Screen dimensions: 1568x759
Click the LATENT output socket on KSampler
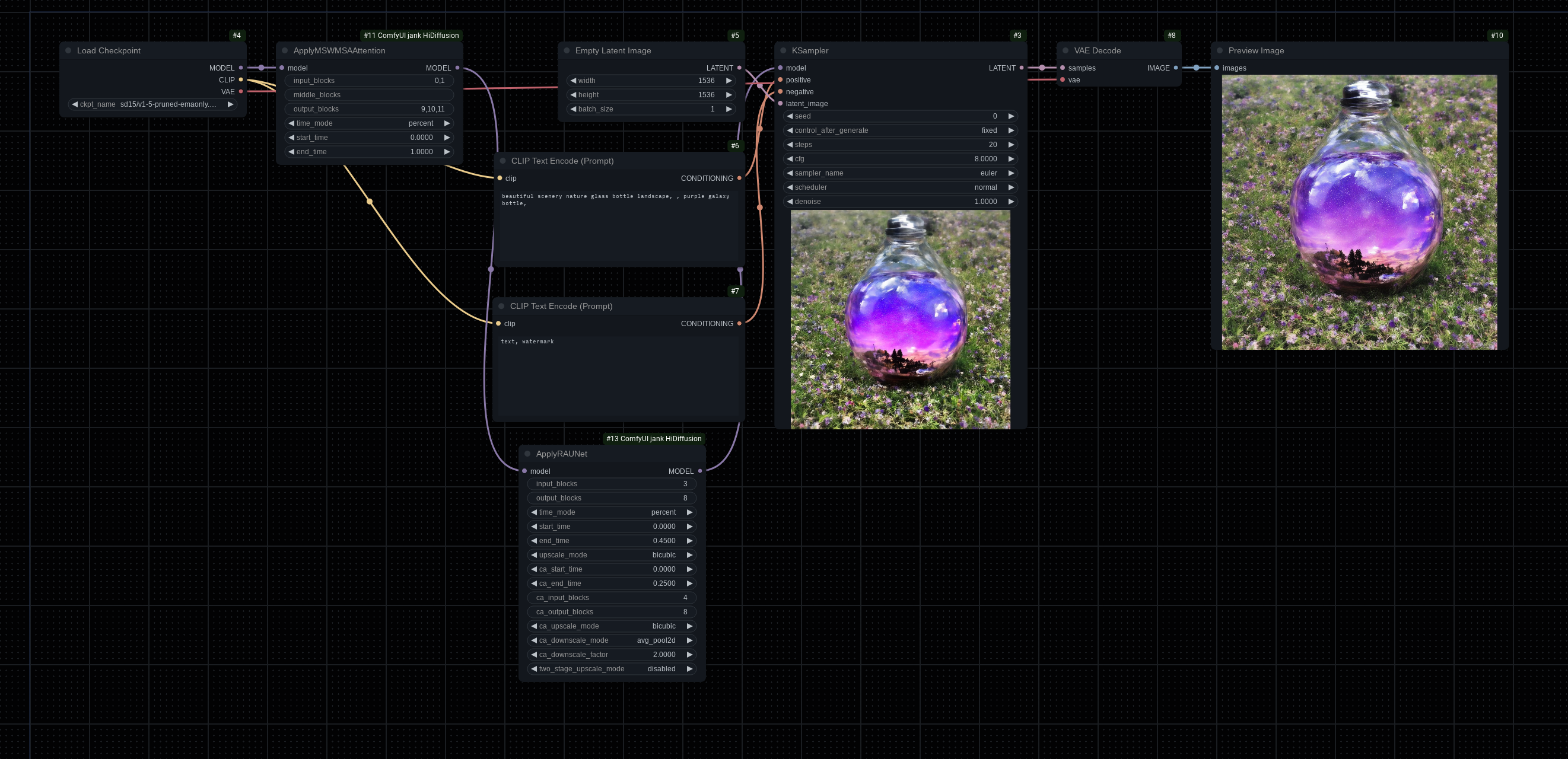pyautogui.click(x=1022, y=68)
